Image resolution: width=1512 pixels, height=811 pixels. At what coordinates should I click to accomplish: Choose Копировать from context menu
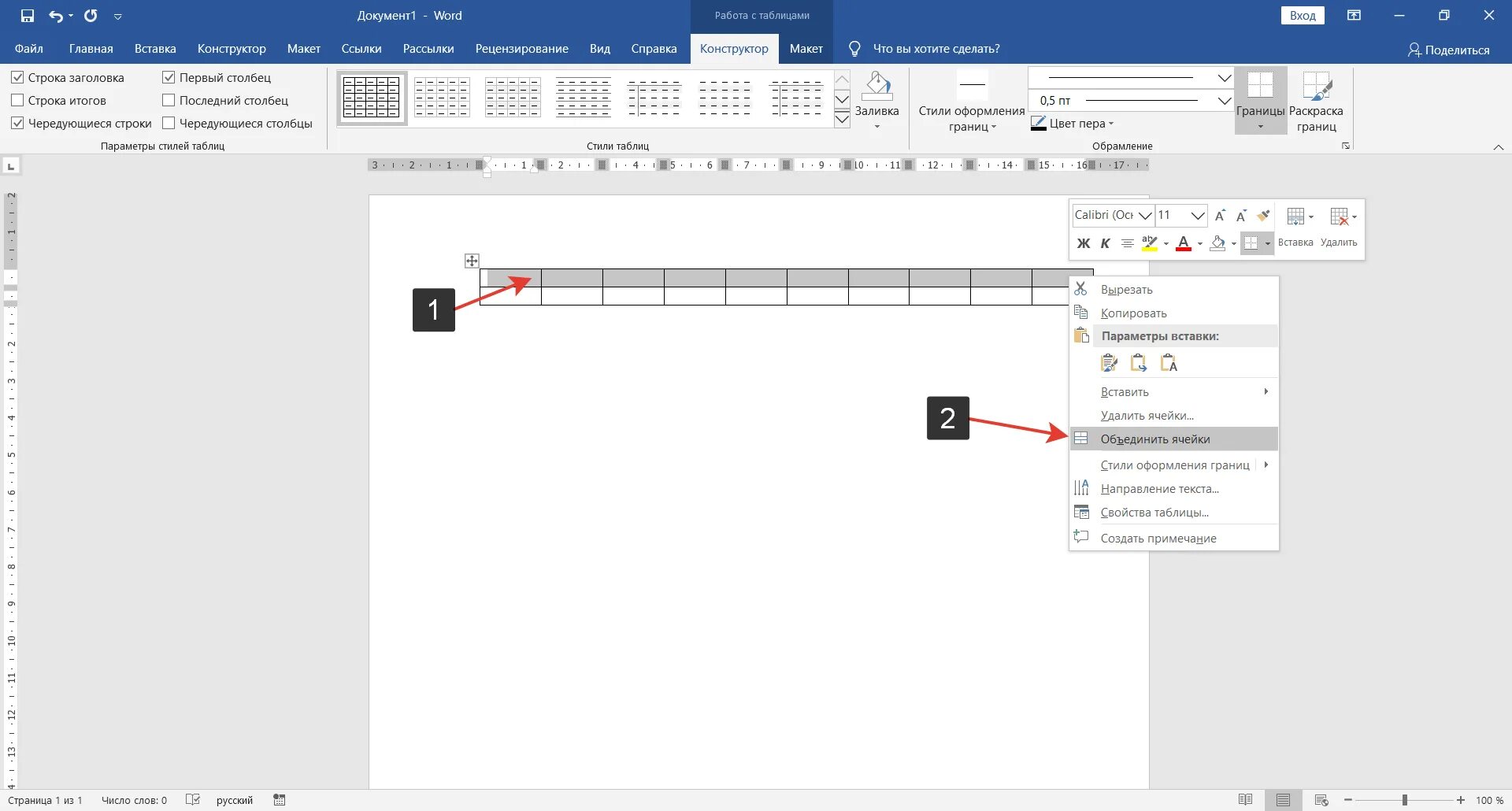click(1173, 313)
